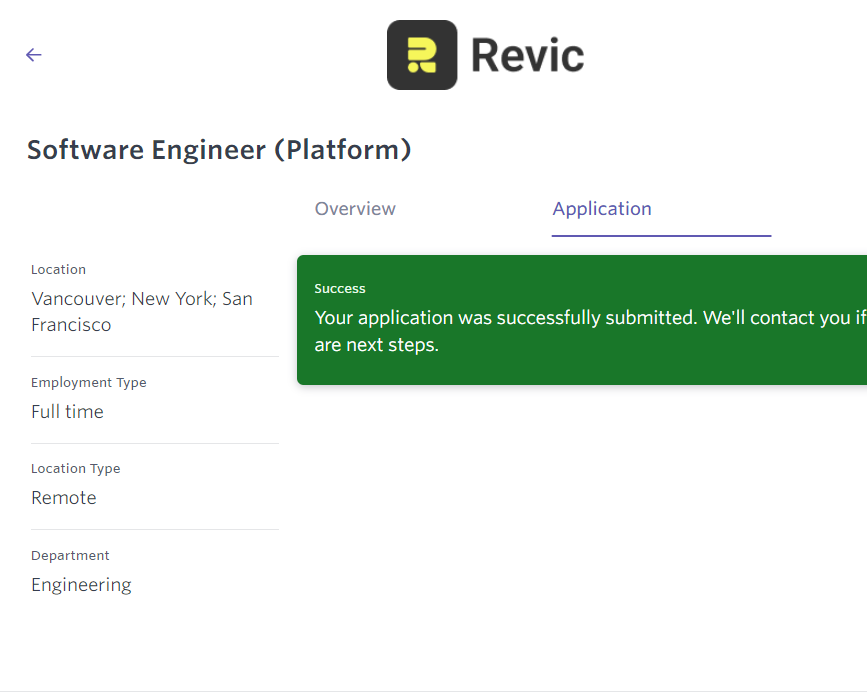Click the back arrow icon

(x=34, y=55)
